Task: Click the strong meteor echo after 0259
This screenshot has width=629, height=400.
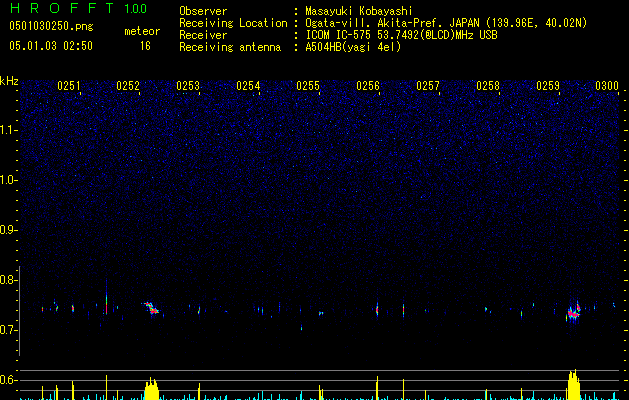Action: coord(574,312)
